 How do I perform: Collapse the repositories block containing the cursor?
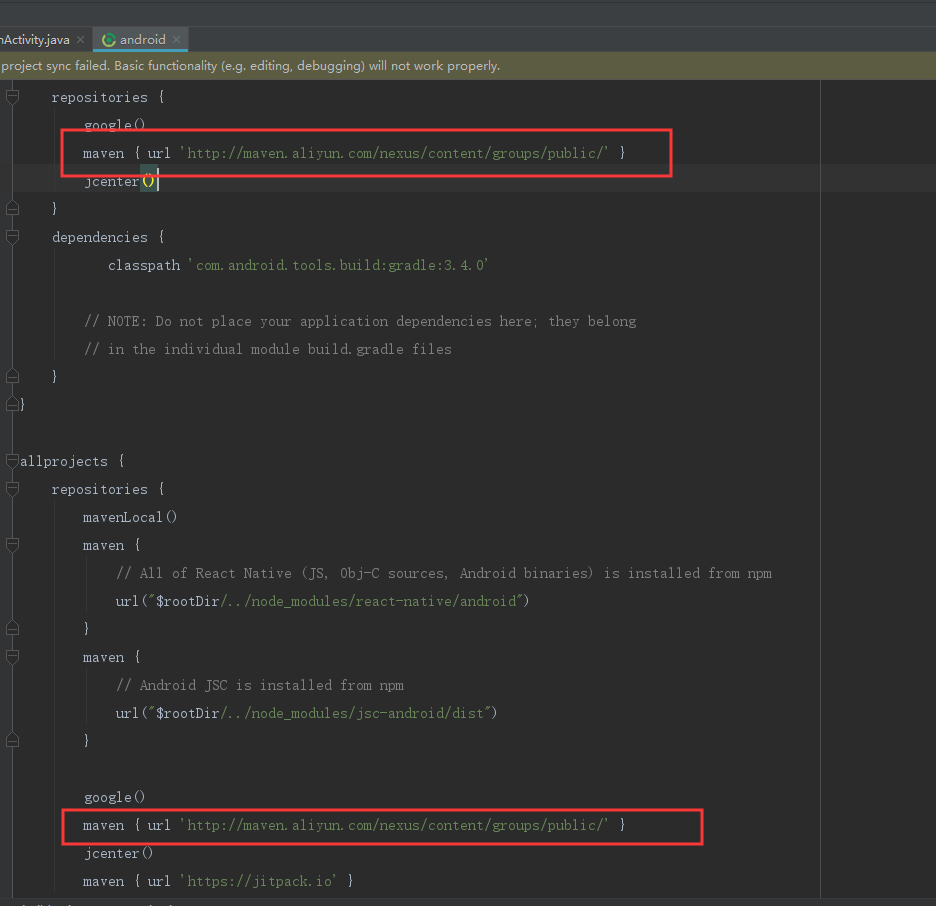tap(12, 97)
